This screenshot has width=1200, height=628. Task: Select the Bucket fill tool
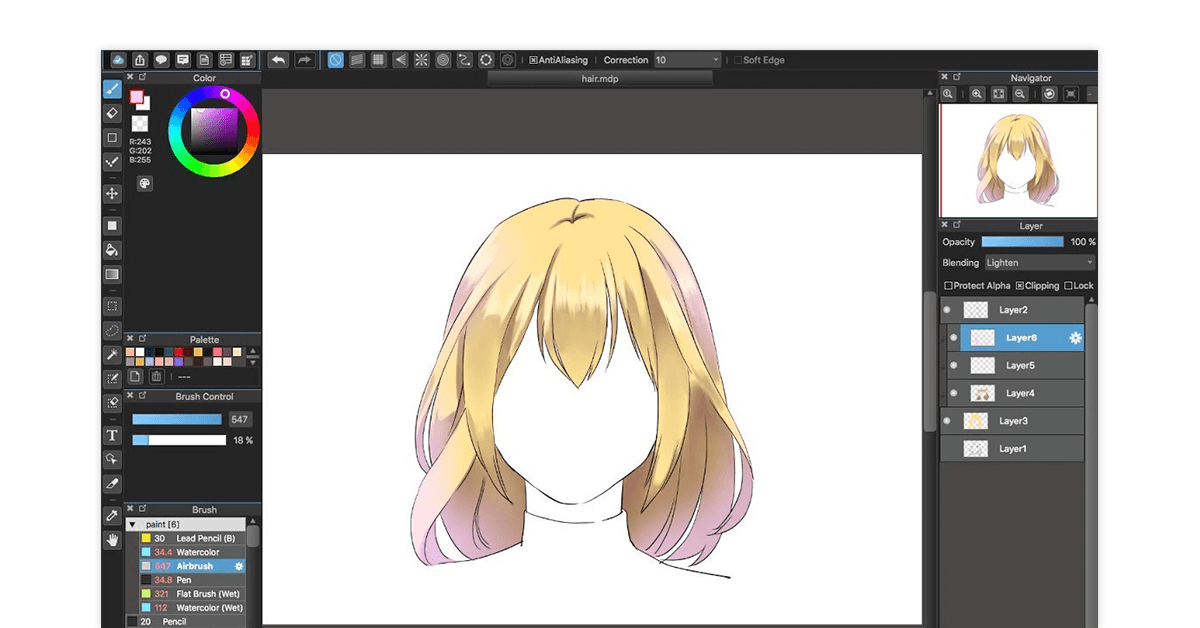(113, 250)
